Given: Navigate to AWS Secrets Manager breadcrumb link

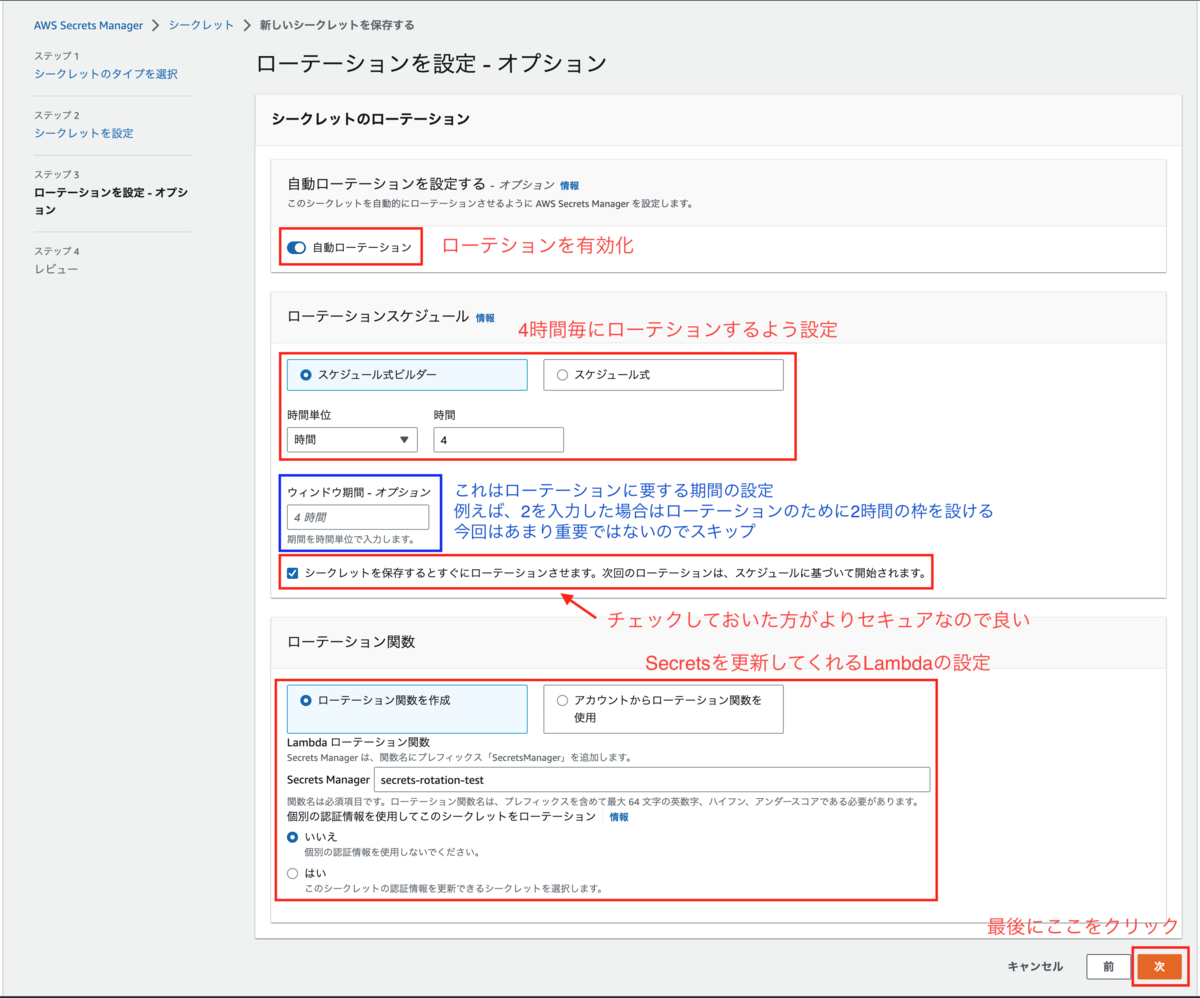Looking at the screenshot, I should tap(88, 25).
